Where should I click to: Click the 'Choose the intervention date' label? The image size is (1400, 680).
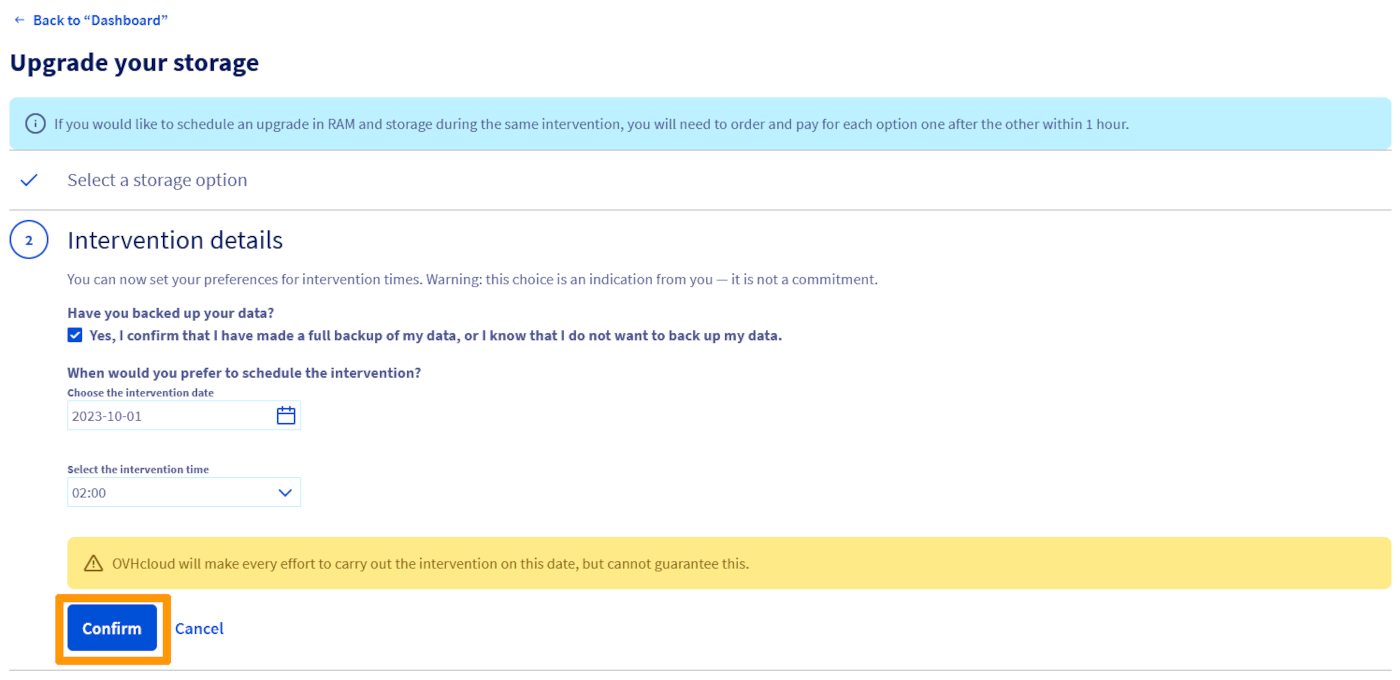point(140,393)
